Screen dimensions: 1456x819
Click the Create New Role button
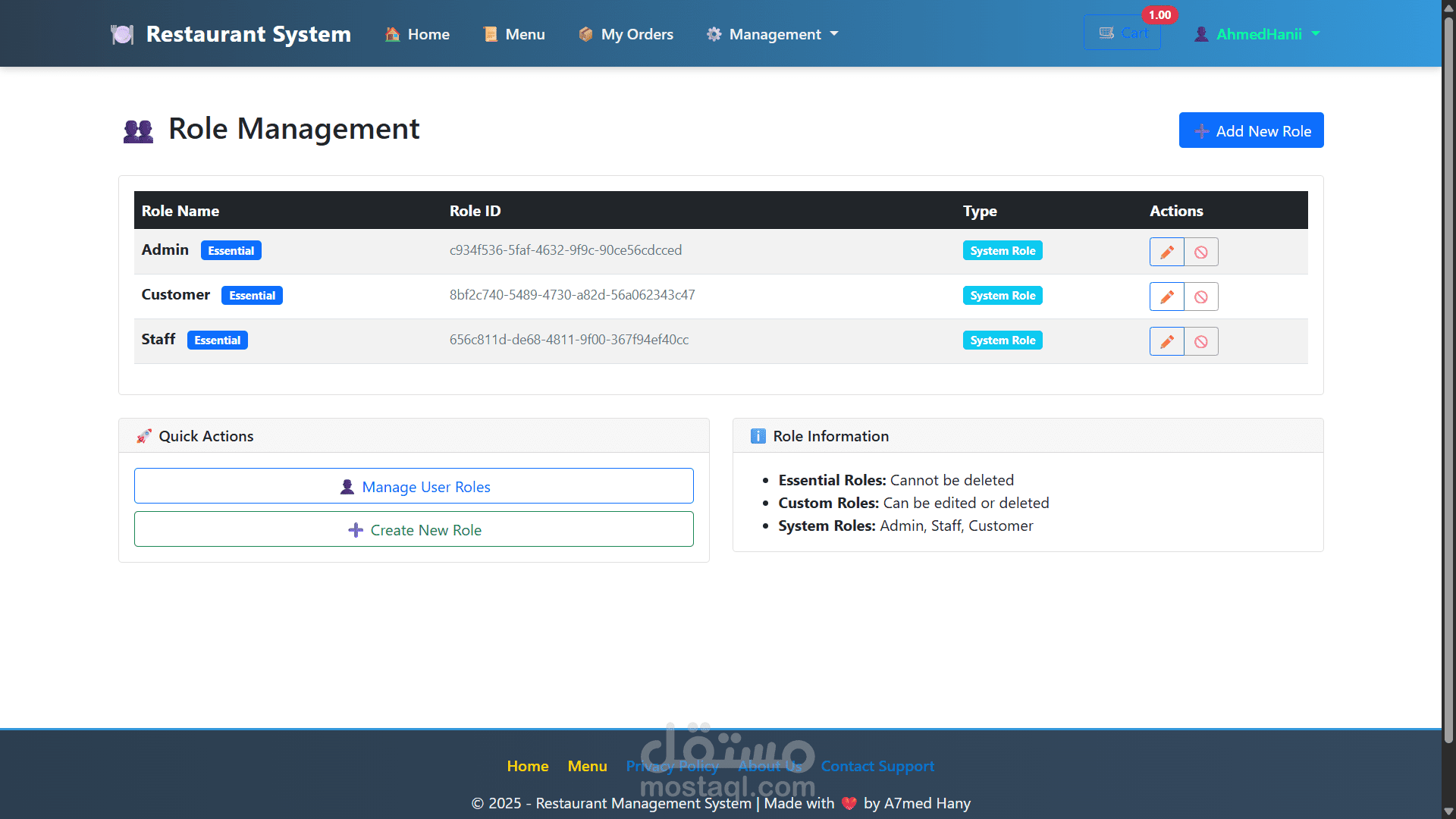coord(414,529)
